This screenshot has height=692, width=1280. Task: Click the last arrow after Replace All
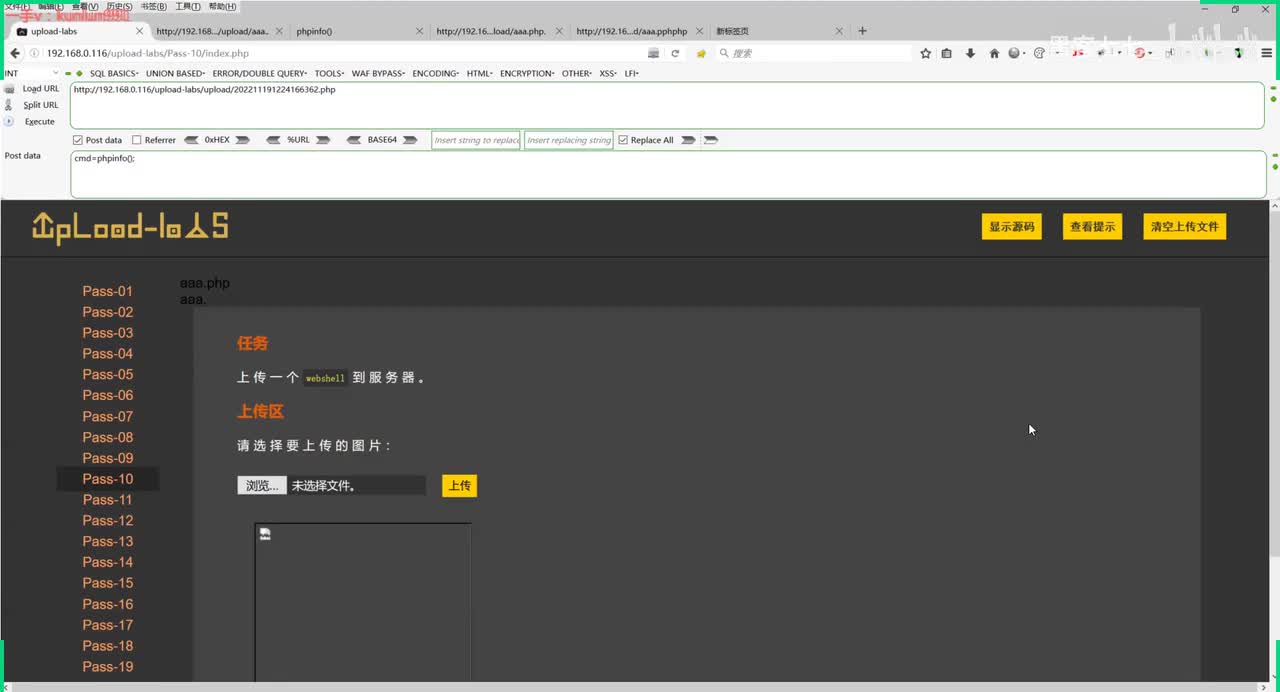point(711,140)
